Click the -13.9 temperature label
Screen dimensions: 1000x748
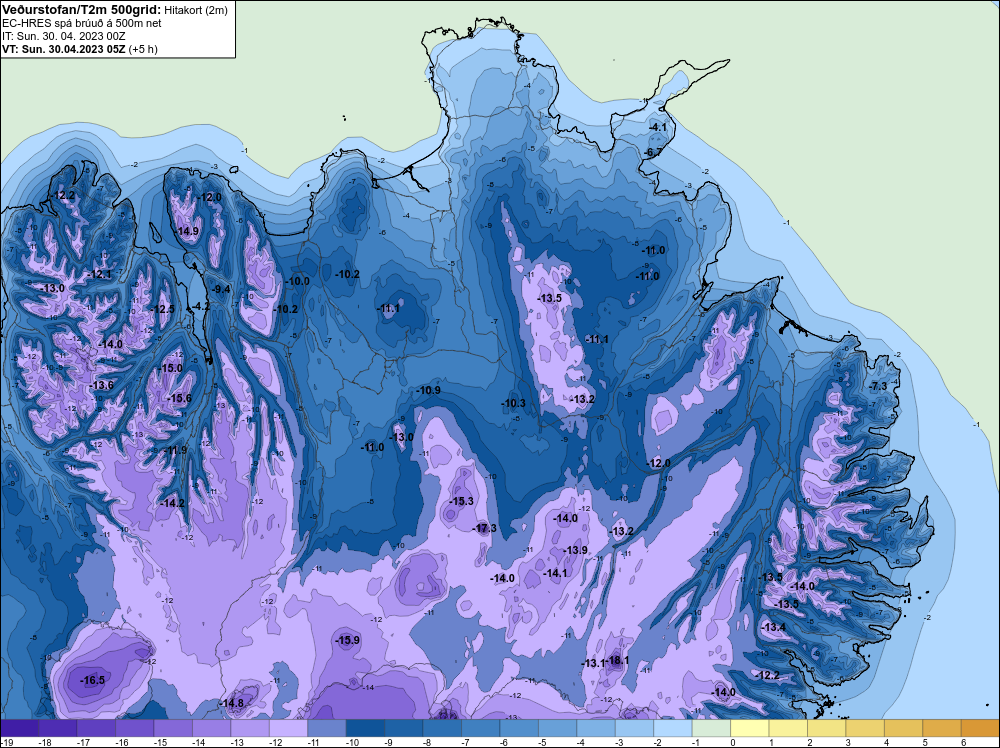click(576, 550)
